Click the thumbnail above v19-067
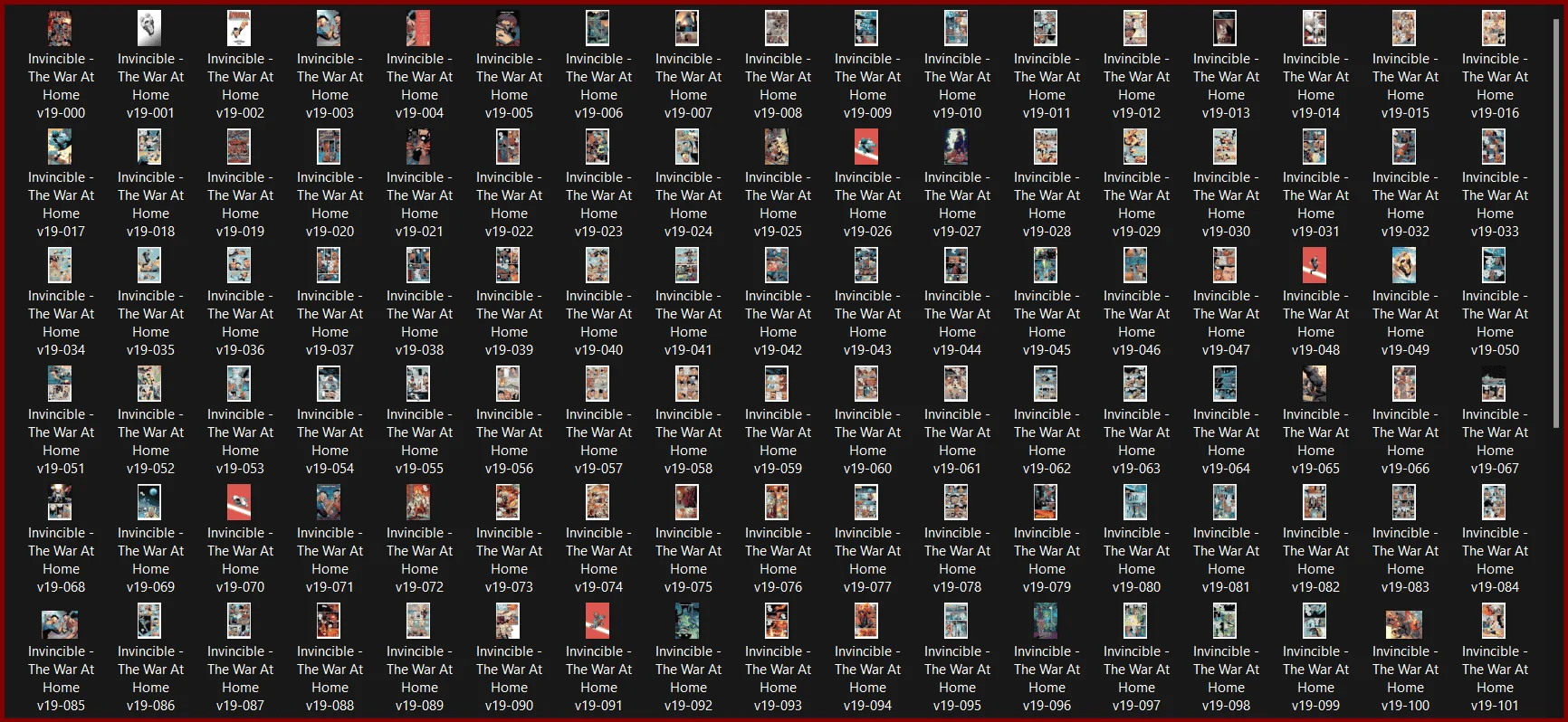 click(x=1495, y=385)
